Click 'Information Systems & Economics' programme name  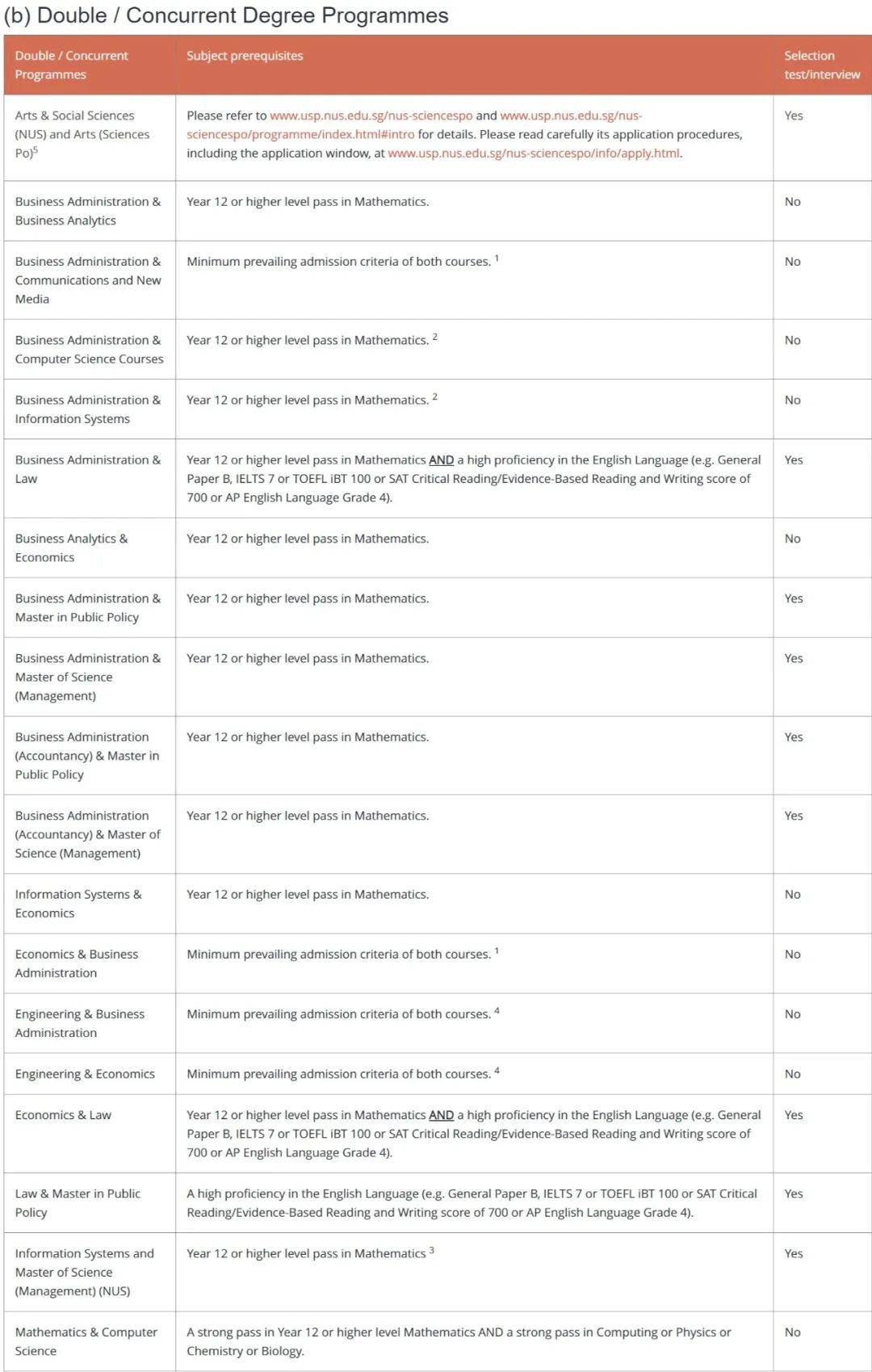point(78,904)
